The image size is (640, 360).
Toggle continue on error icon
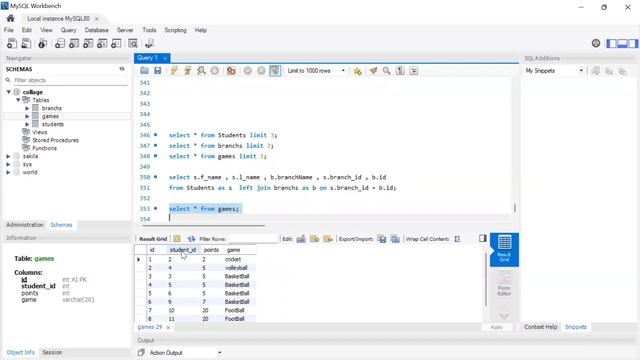231,71
